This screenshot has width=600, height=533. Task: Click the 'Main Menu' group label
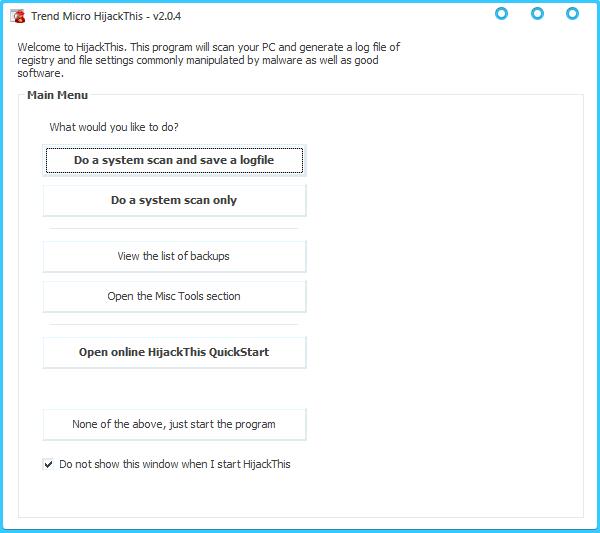[x=57, y=95]
